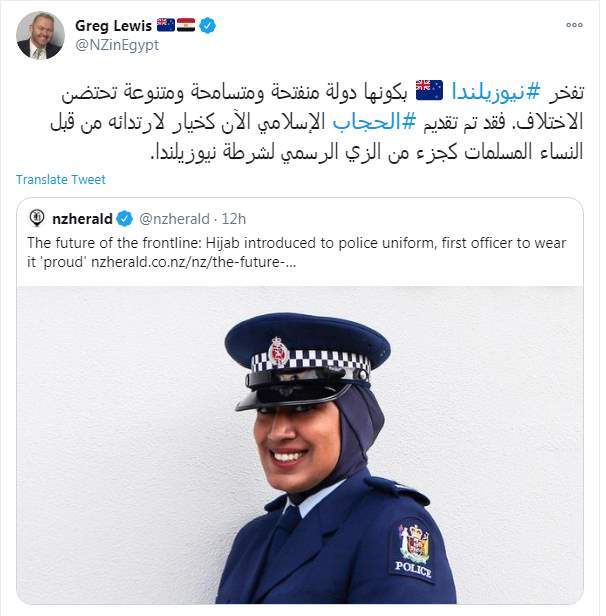The height and width of the screenshot is (616, 606).
Task: Open the #نيوزيلندا hashtag
Action: point(497,92)
